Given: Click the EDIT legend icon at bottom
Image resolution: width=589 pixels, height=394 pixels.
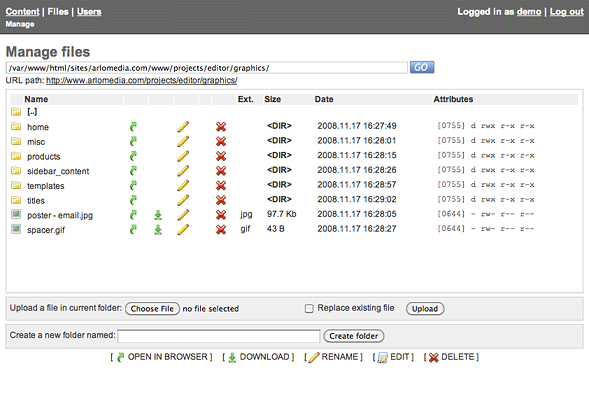Looking at the screenshot, I should [382, 358].
